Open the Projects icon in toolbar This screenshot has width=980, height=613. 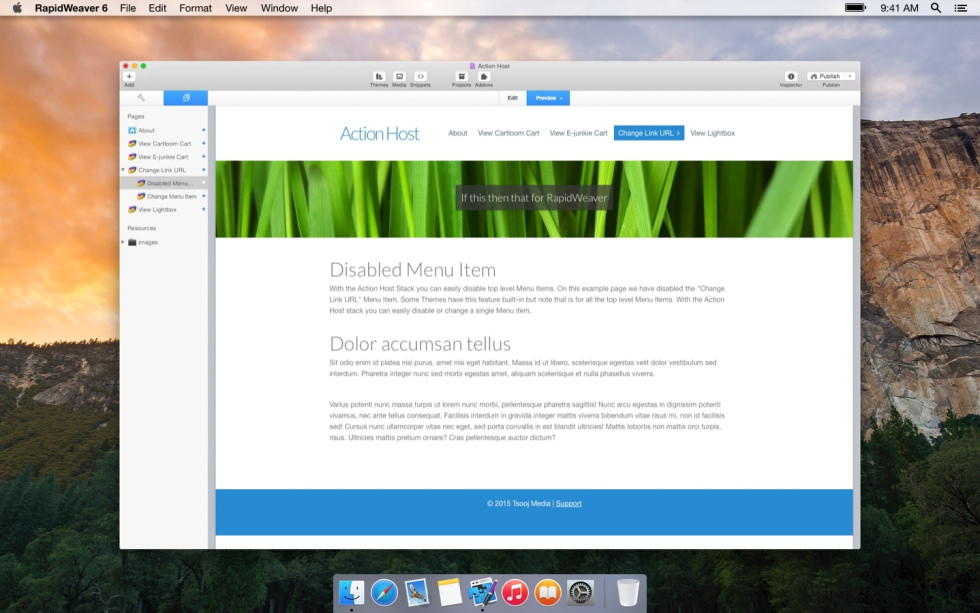461,76
